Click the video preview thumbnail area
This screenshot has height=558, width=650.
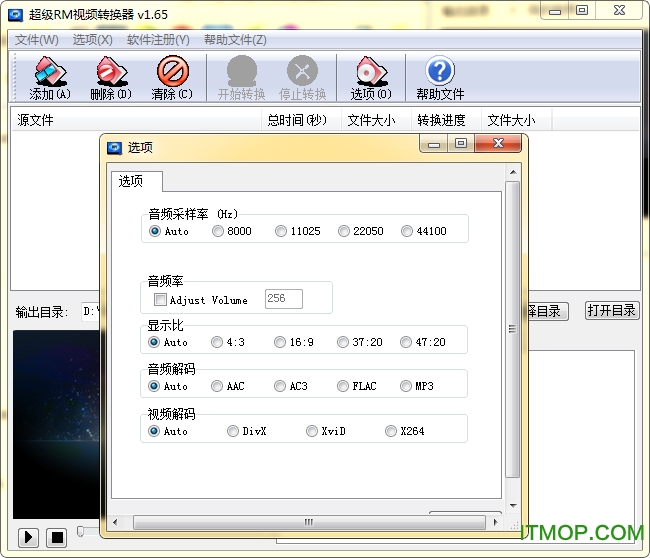click(x=56, y=424)
